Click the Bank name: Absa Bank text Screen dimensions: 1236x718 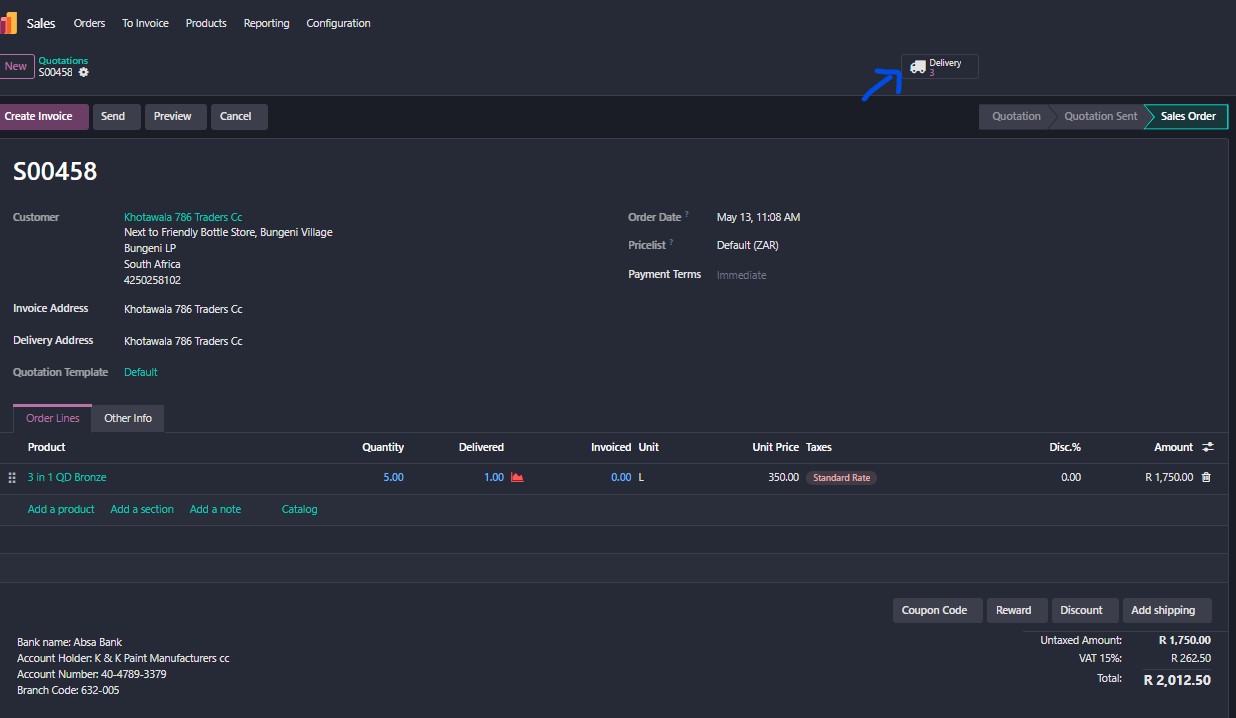pyautogui.click(x=69, y=642)
